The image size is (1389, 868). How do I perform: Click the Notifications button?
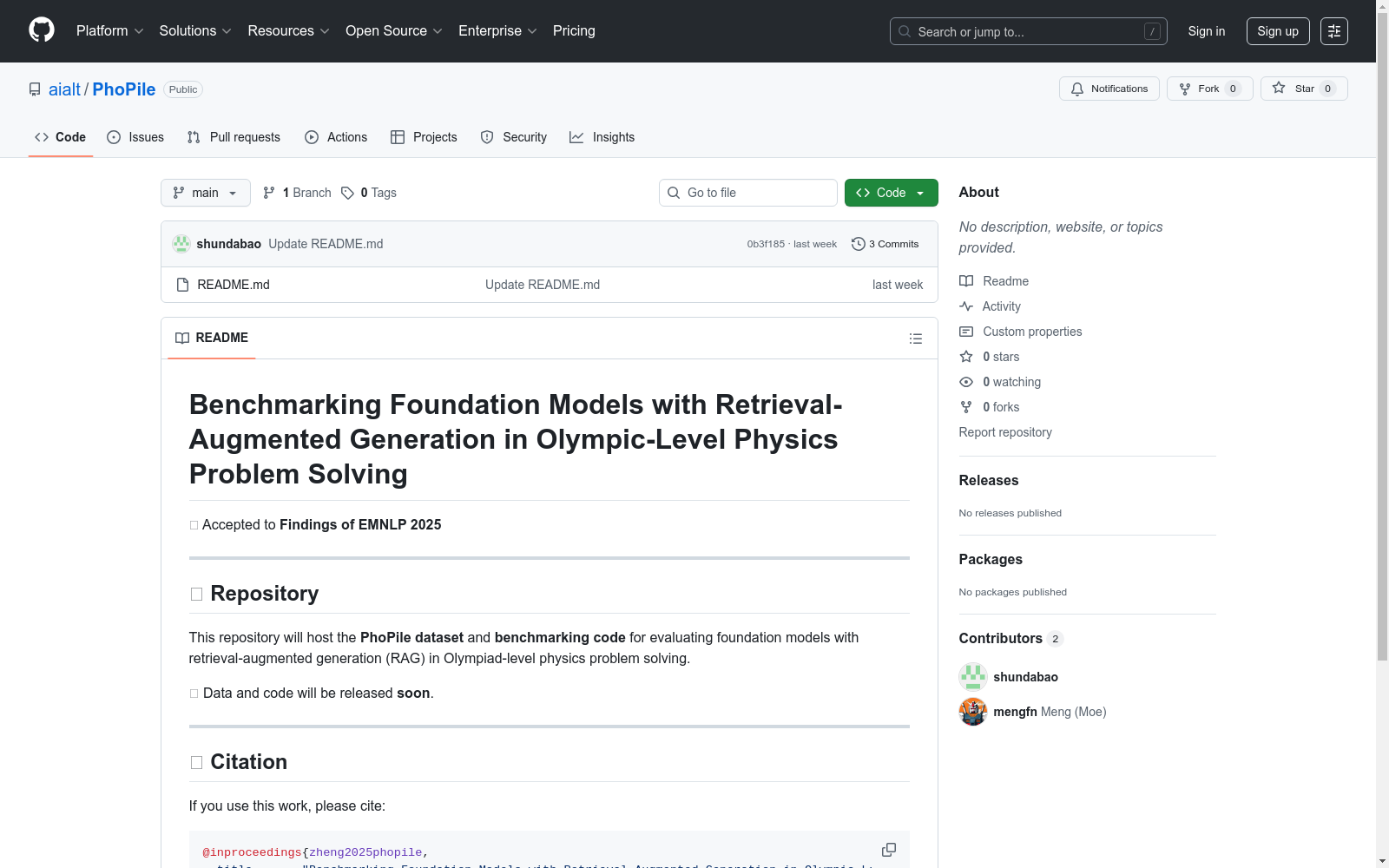point(1109,89)
